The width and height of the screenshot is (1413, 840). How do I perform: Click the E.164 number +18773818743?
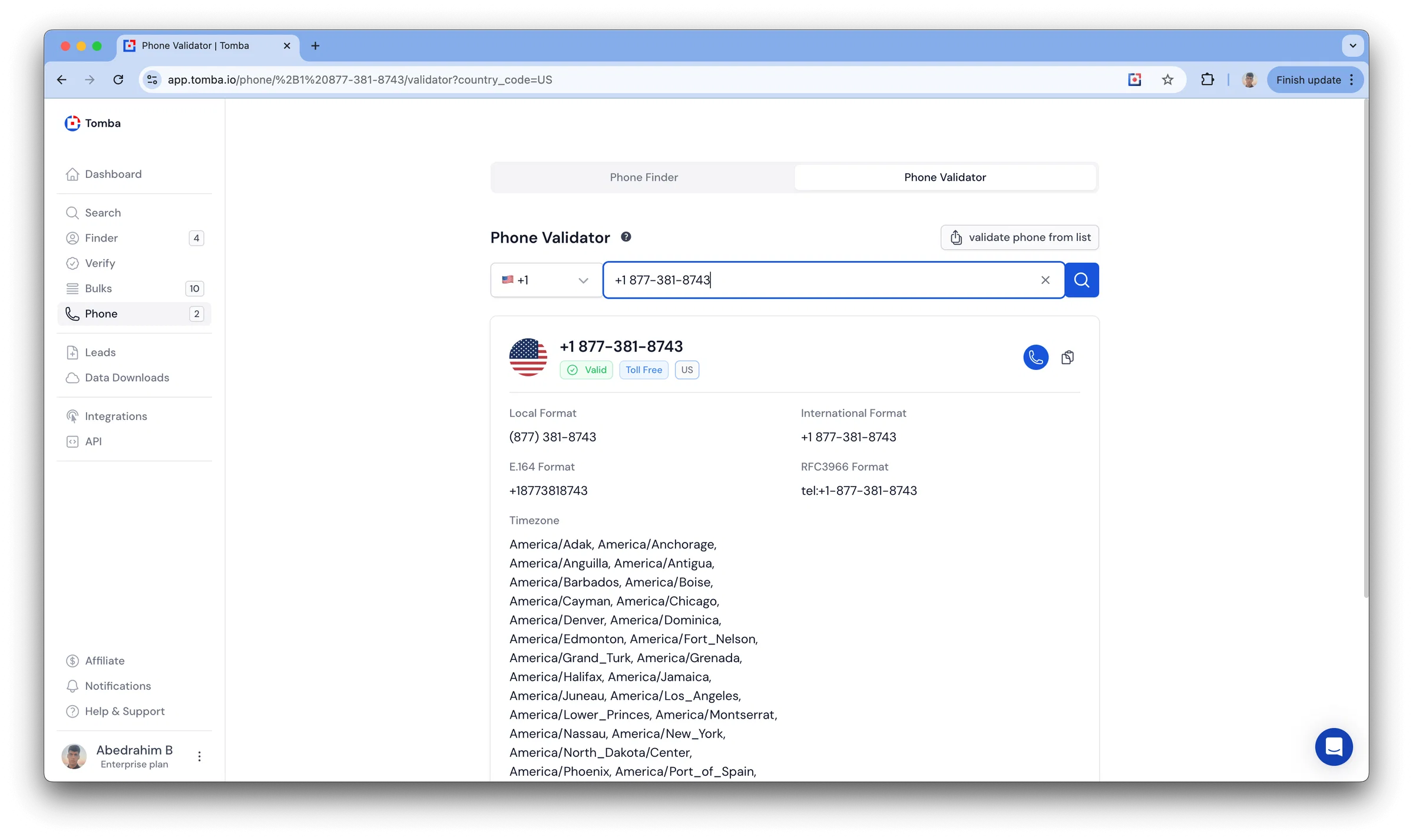coord(548,491)
